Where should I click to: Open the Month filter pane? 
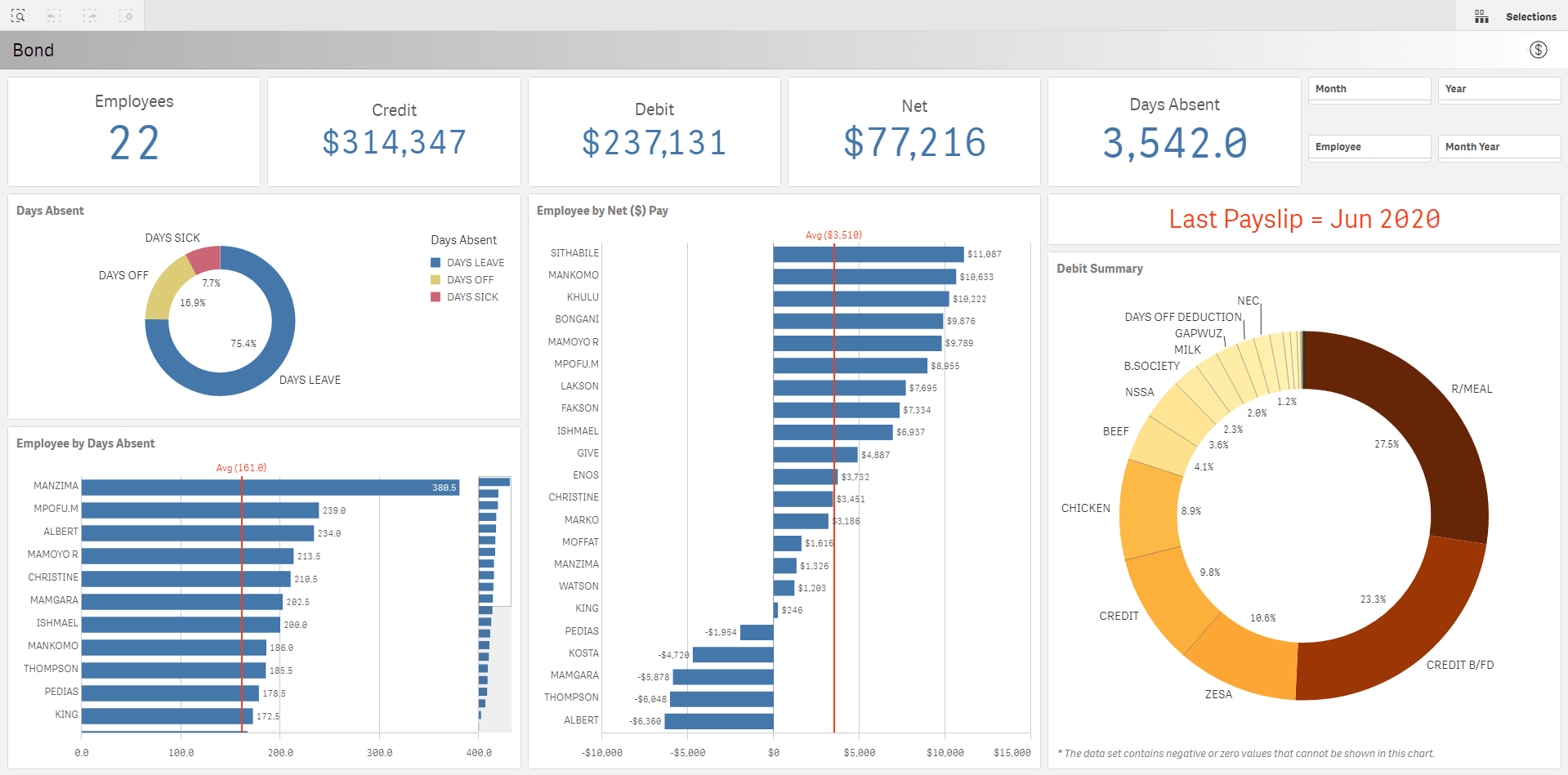coord(1369,89)
